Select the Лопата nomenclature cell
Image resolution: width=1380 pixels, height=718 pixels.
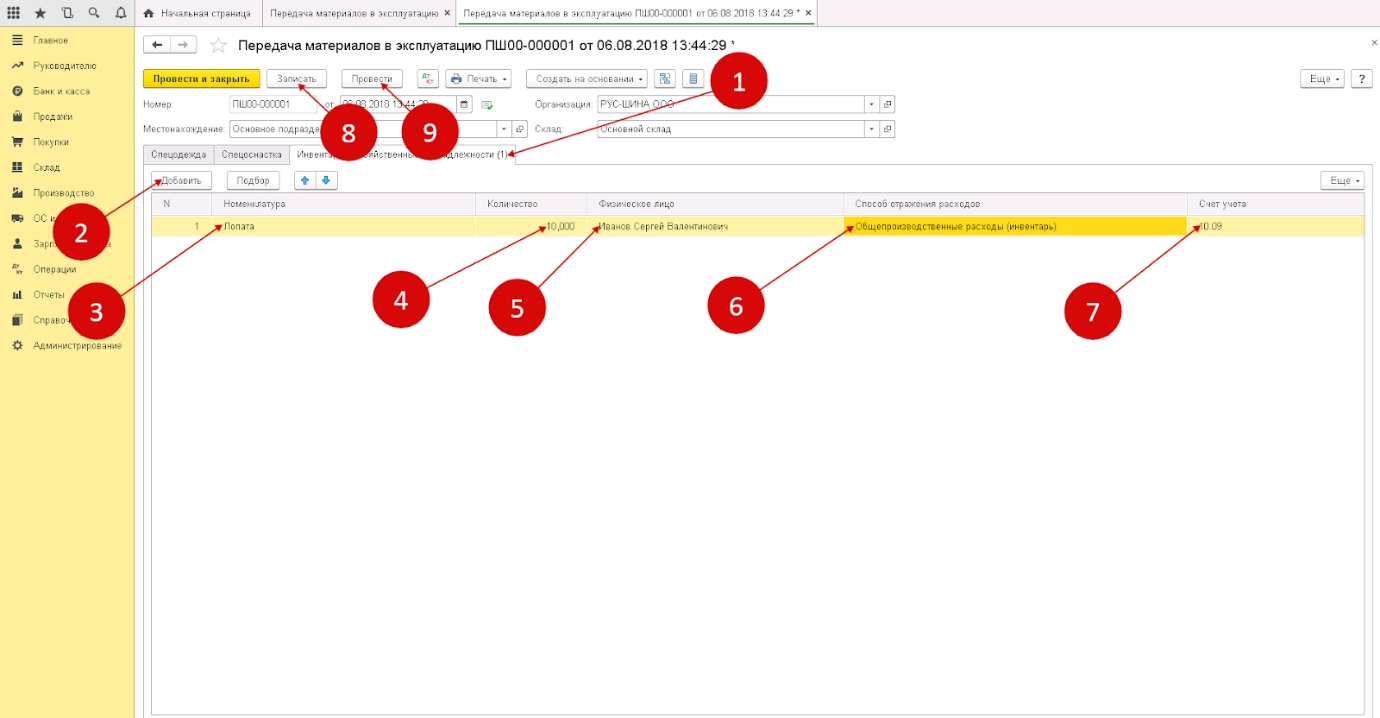pyautogui.click(x=345, y=227)
